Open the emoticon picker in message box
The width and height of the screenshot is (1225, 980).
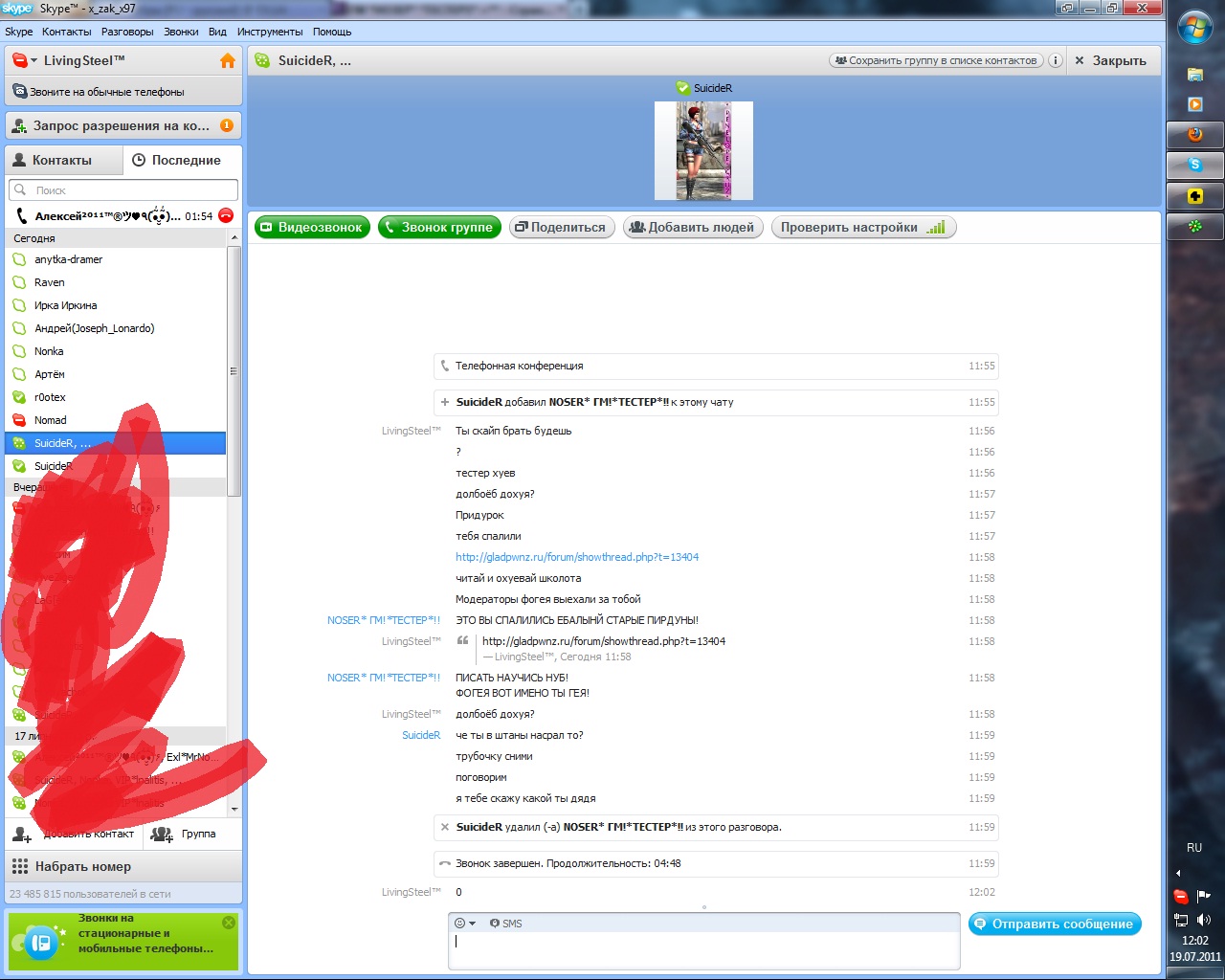click(464, 924)
